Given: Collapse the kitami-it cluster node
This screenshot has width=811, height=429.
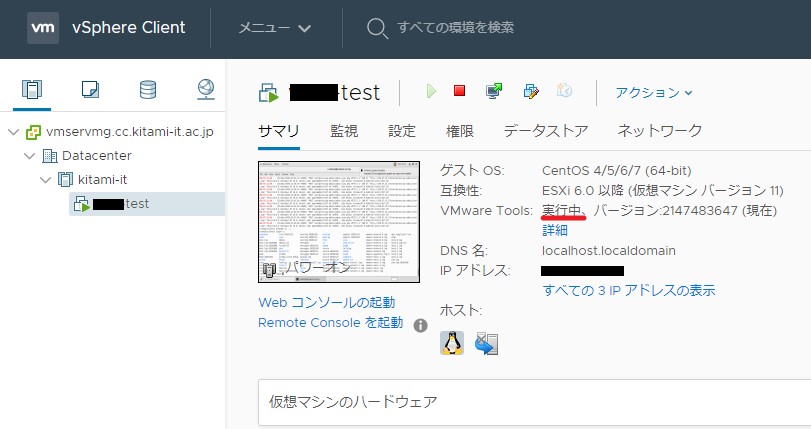Looking at the screenshot, I should [x=46, y=180].
